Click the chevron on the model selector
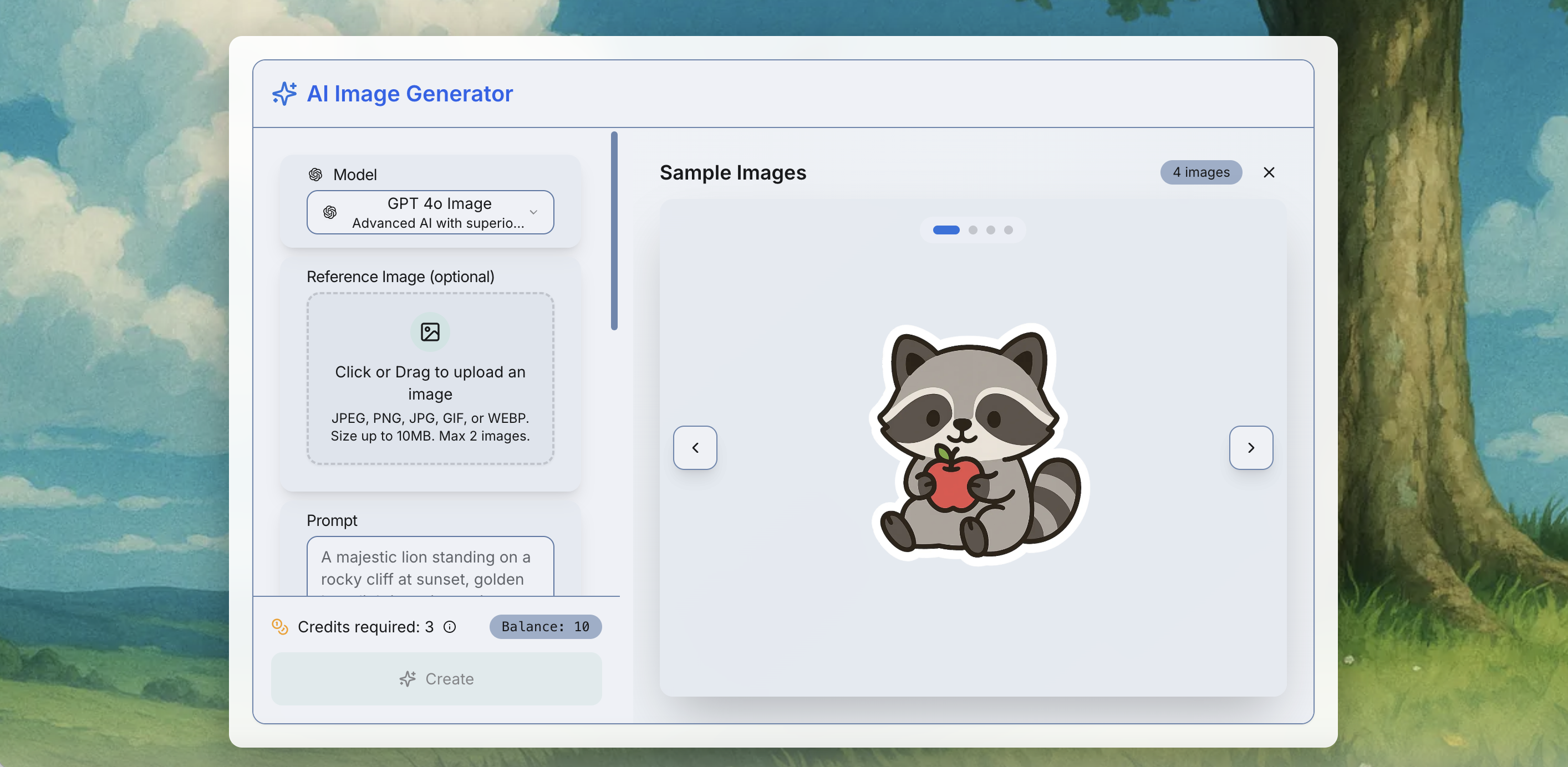The image size is (1568, 767). (x=533, y=213)
